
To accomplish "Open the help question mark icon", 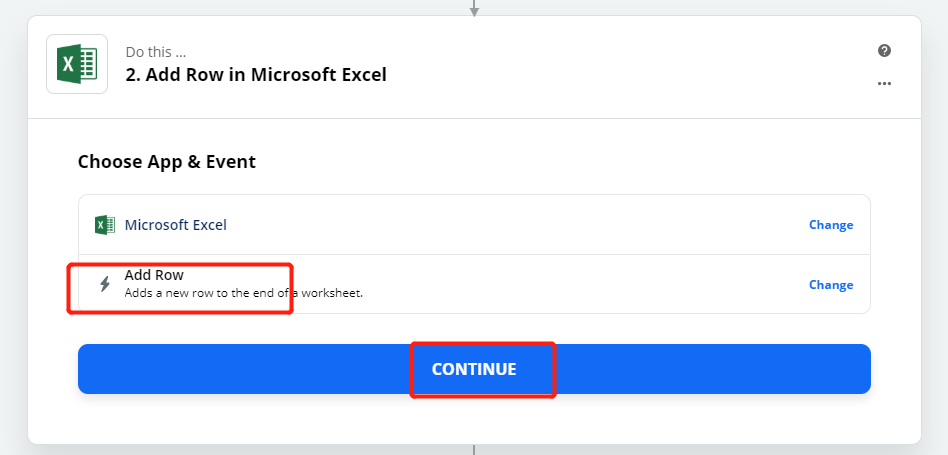I will pos(884,51).
